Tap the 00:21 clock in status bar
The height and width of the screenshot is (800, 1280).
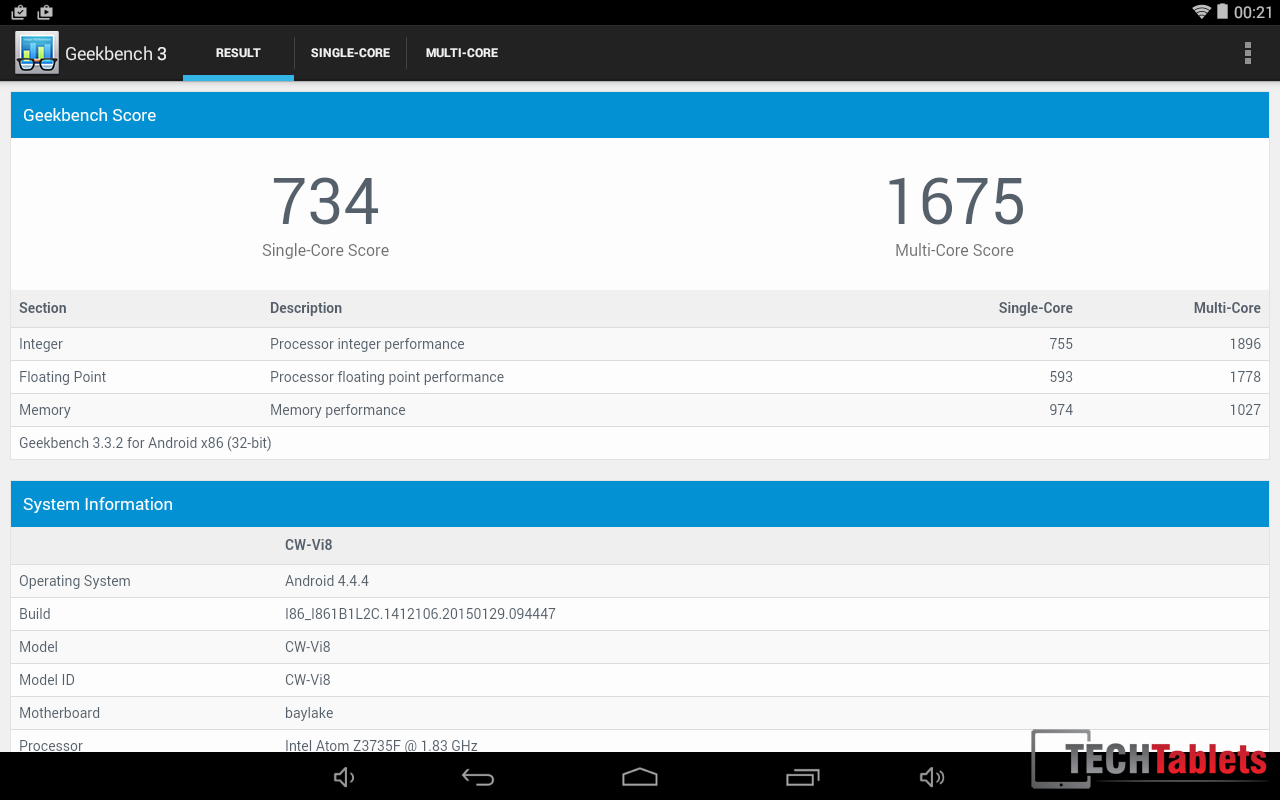[1253, 12]
